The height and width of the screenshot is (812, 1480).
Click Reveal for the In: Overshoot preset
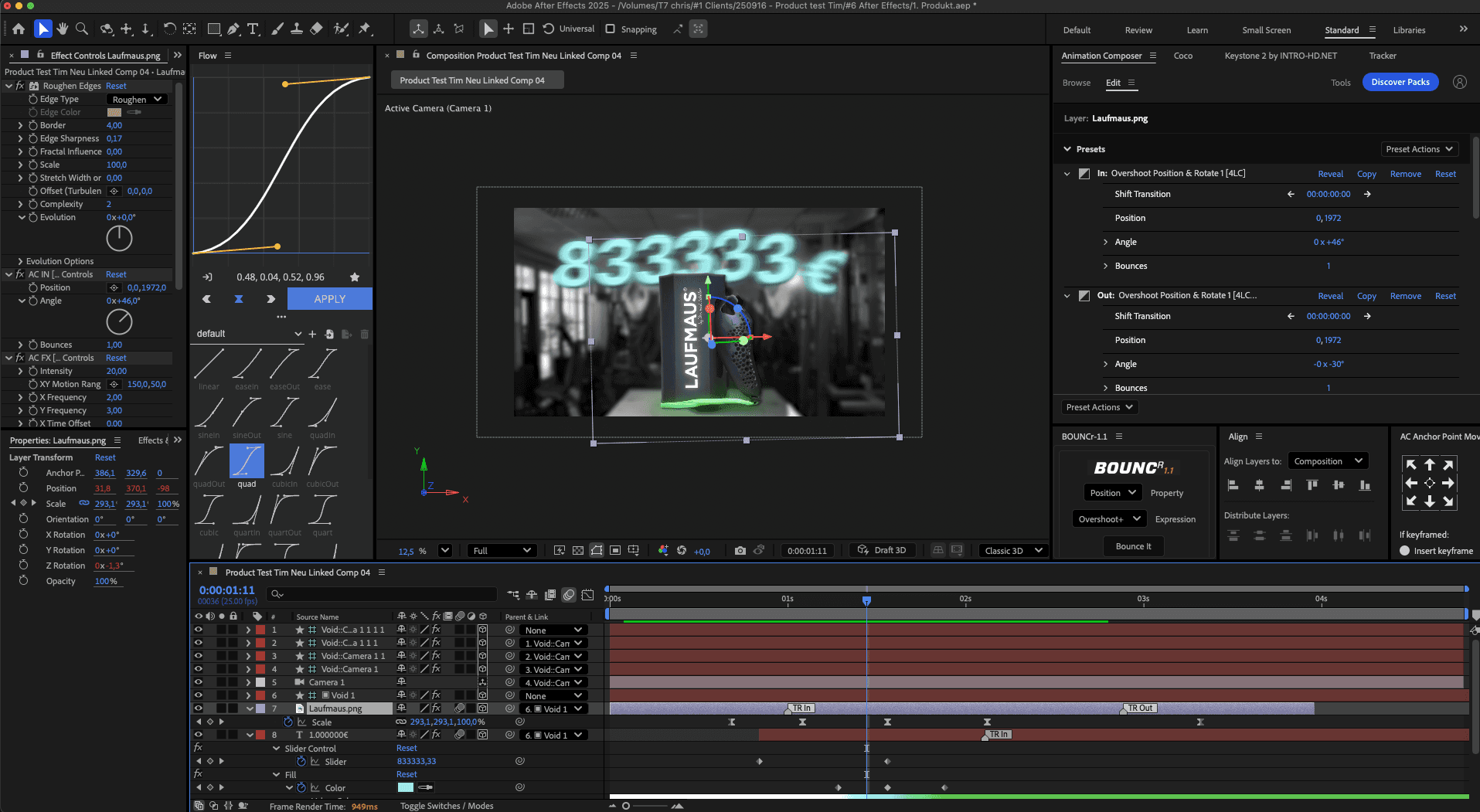(x=1330, y=174)
